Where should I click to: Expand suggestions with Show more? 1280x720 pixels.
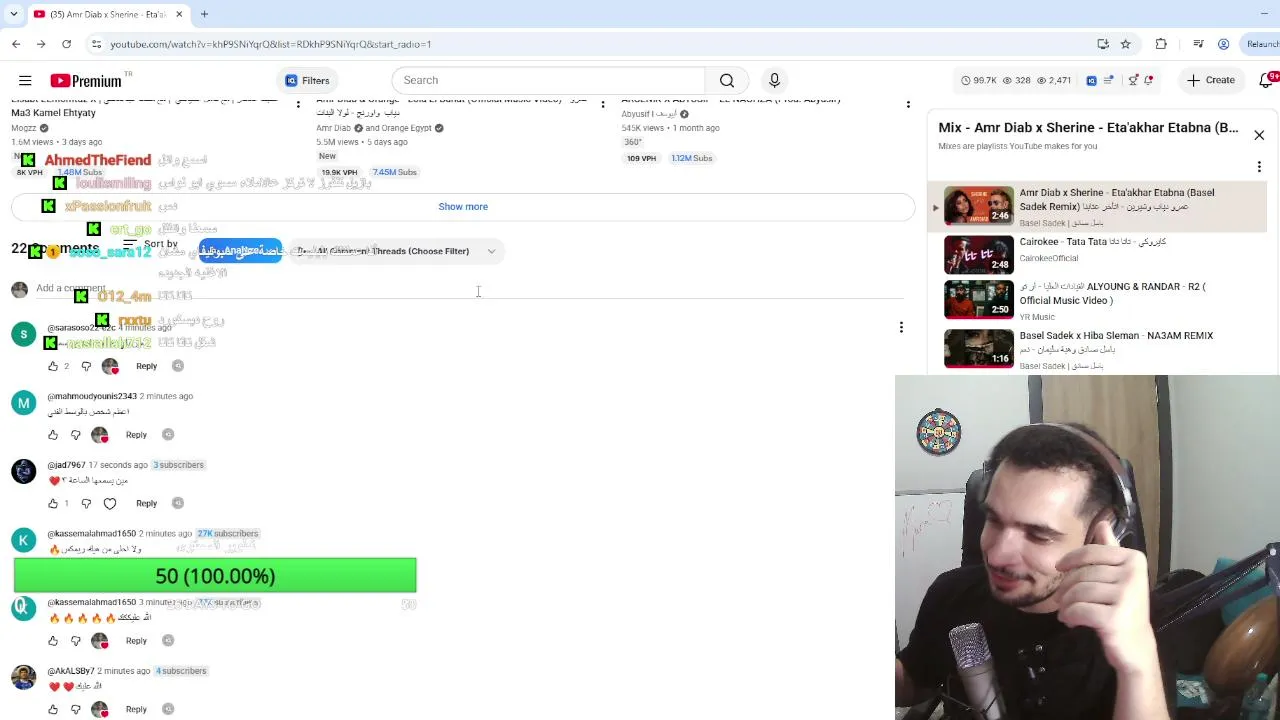tap(463, 206)
